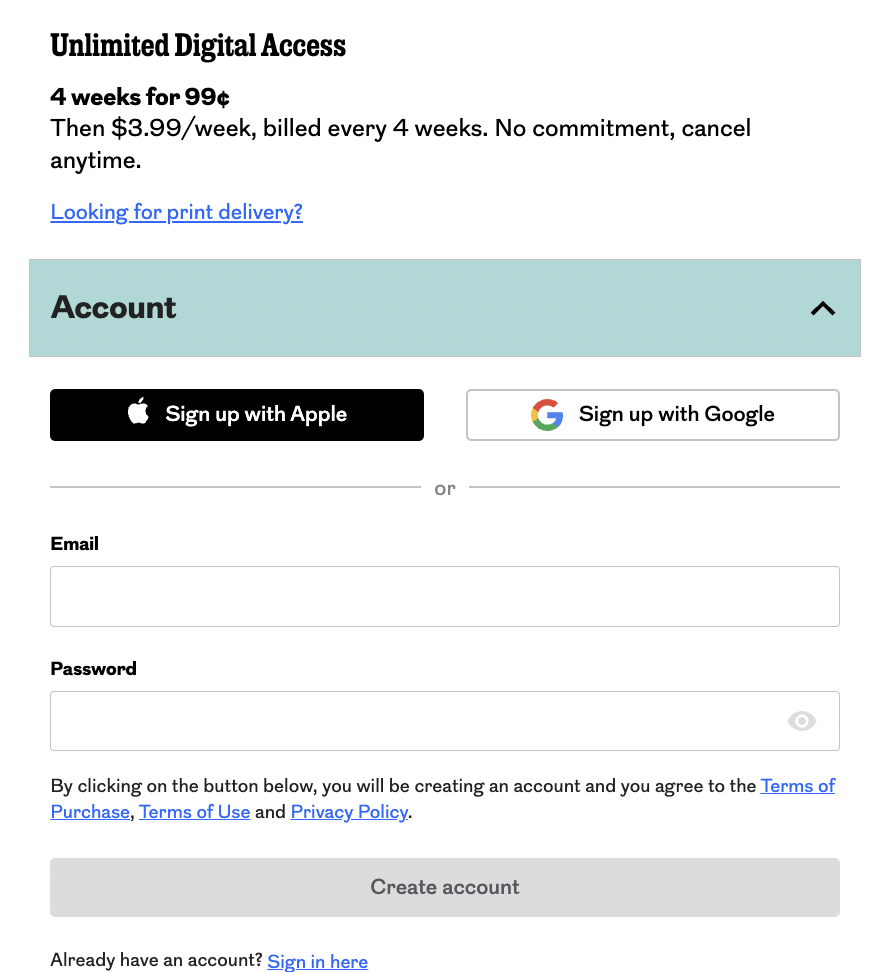Open the Terms of Purchase link
Screen dimensions: 886x972
point(797,786)
